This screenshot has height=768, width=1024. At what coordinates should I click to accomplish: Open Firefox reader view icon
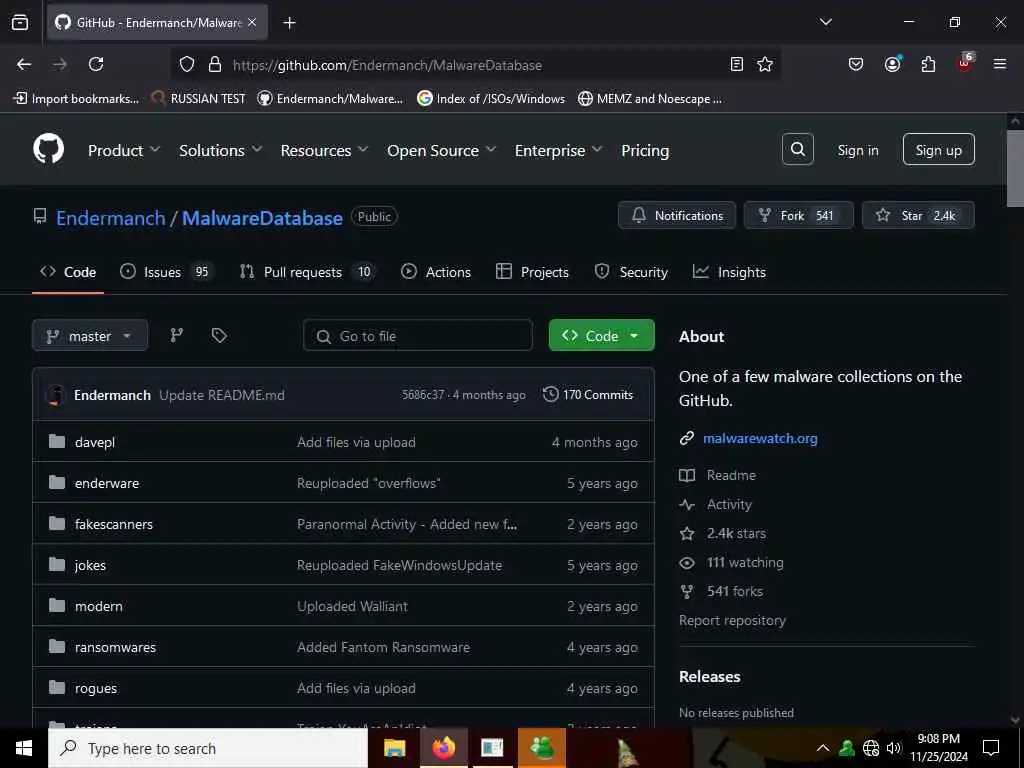click(x=737, y=64)
